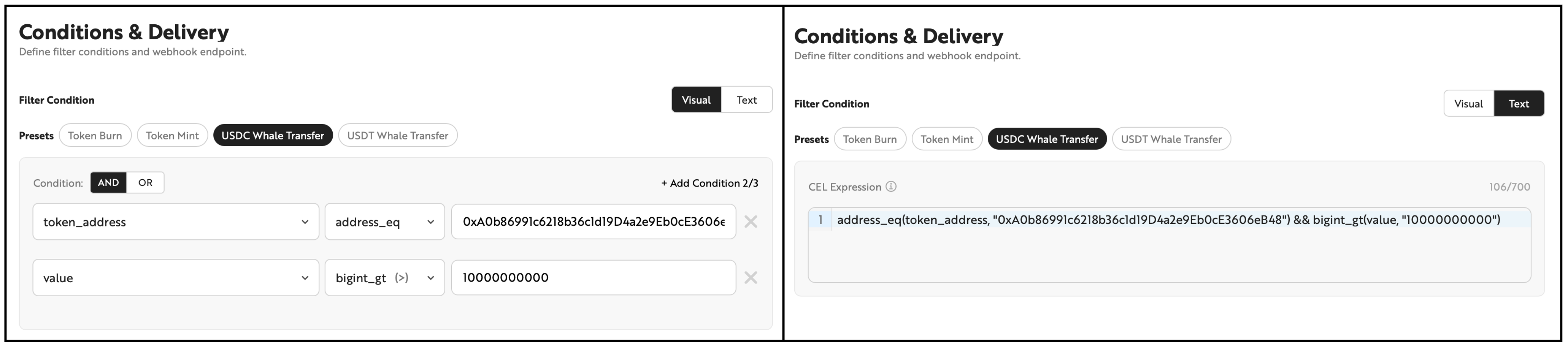The image size is (1568, 348).
Task: Apply the Token Burn preset on left
Action: 95,136
